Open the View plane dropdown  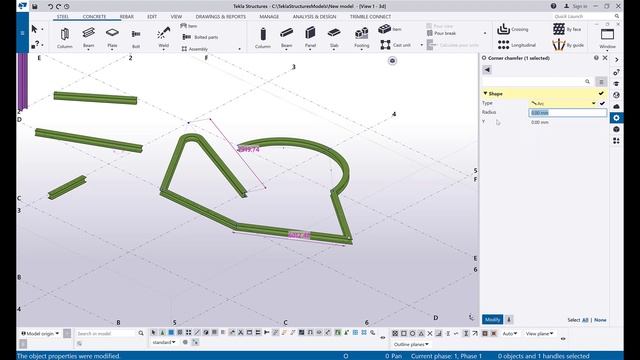pos(539,333)
